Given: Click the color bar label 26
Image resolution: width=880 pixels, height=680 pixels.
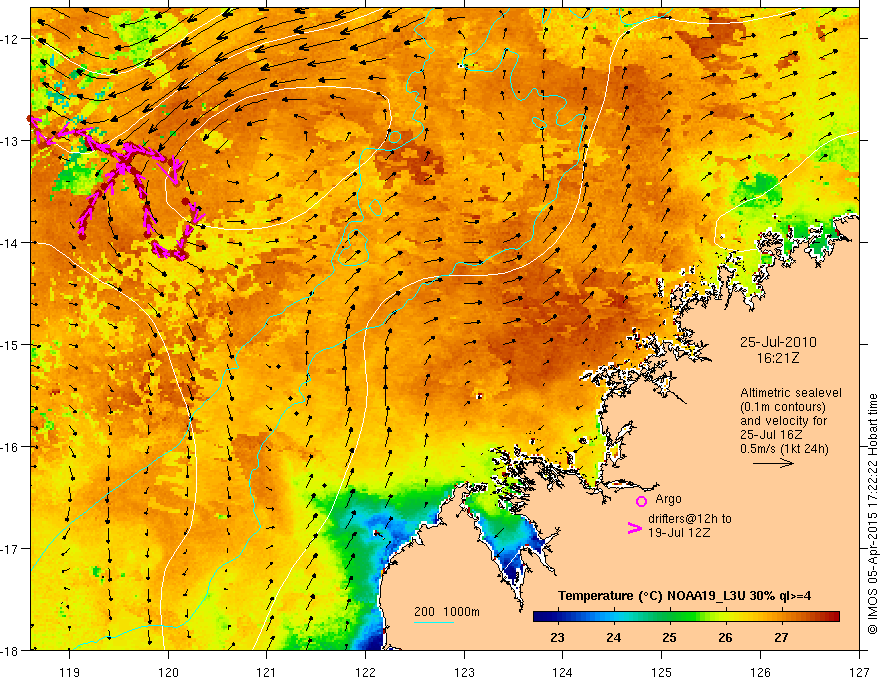Looking at the screenshot, I should tap(725, 638).
